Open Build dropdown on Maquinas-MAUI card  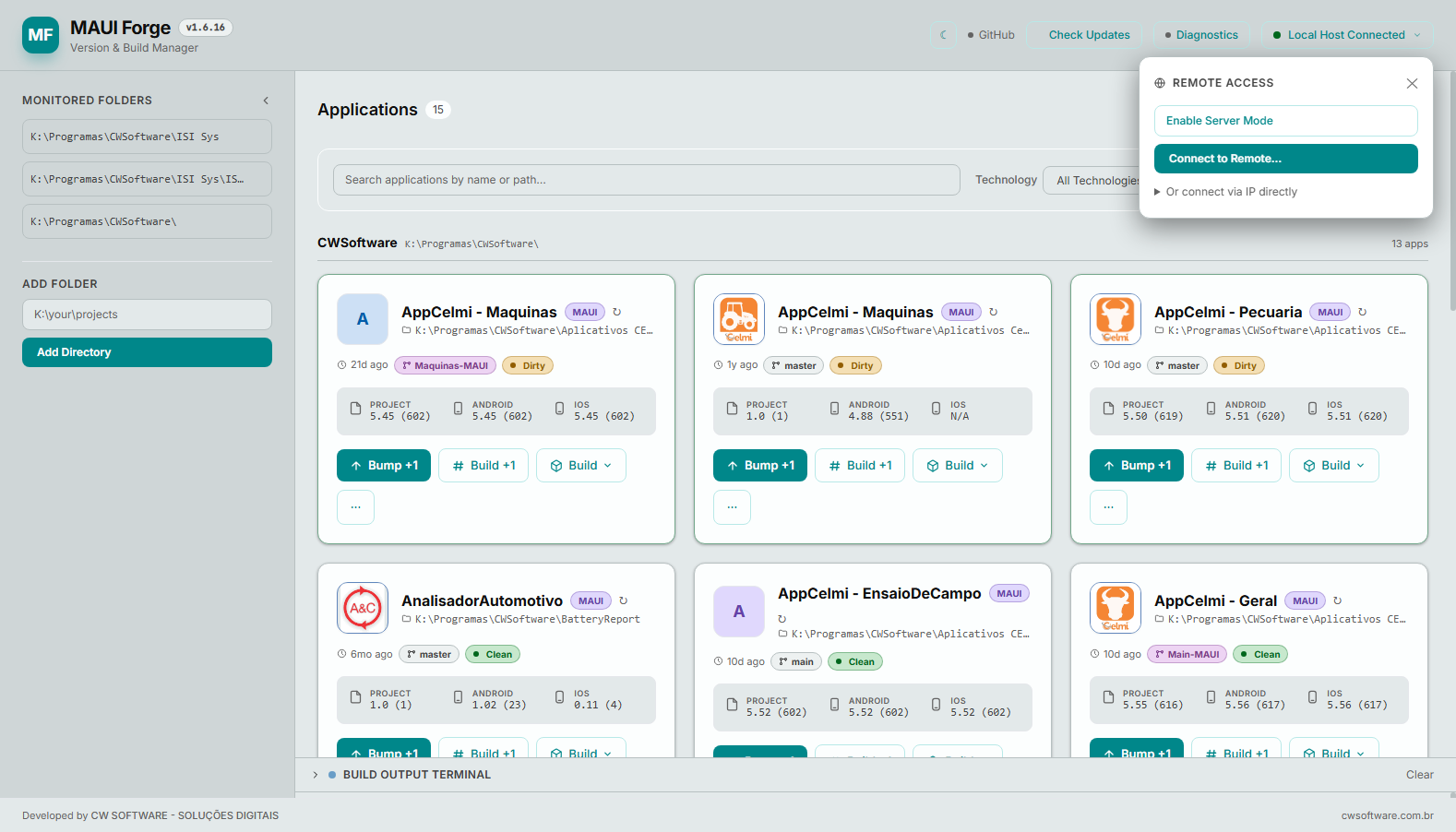581,466
